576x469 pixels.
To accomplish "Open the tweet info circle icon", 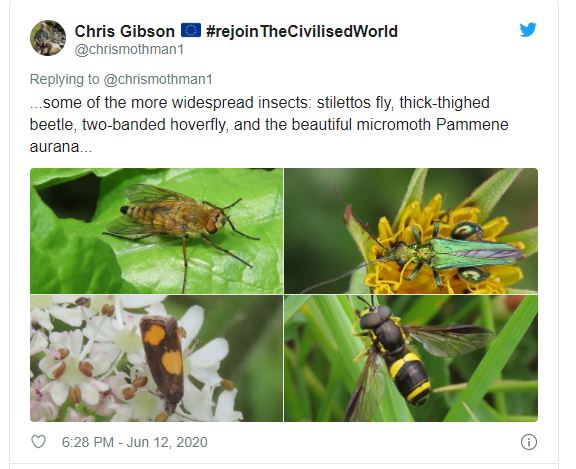I will [529, 442].
